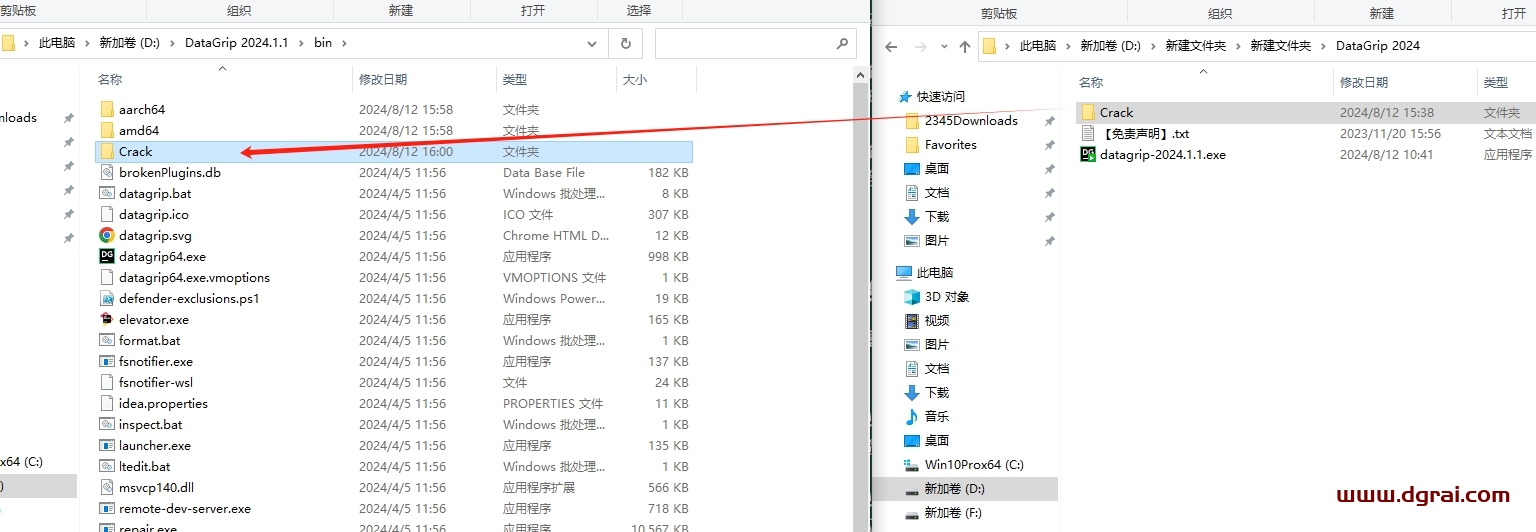Select the datagrip64.exe.vmoptions file icon
Image resolution: width=1536 pixels, height=532 pixels.
(x=107, y=277)
